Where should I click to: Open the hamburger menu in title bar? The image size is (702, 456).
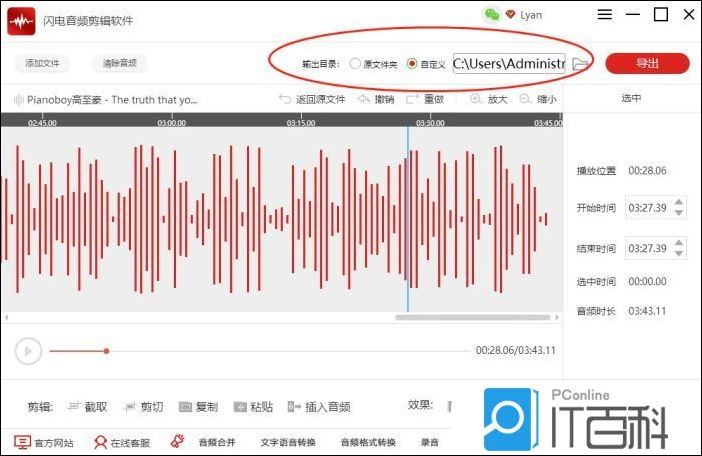604,15
